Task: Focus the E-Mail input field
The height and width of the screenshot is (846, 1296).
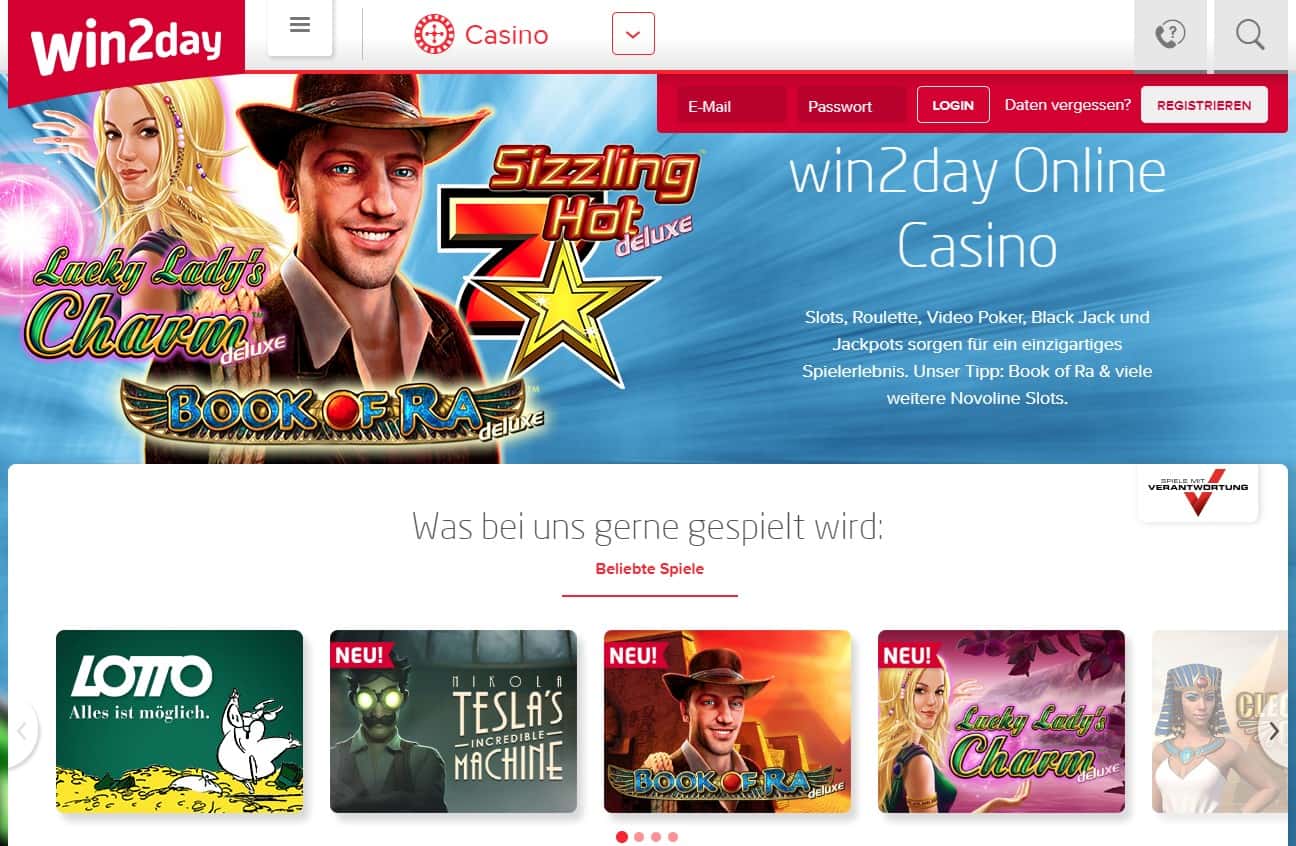Action: (x=731, y=106)
